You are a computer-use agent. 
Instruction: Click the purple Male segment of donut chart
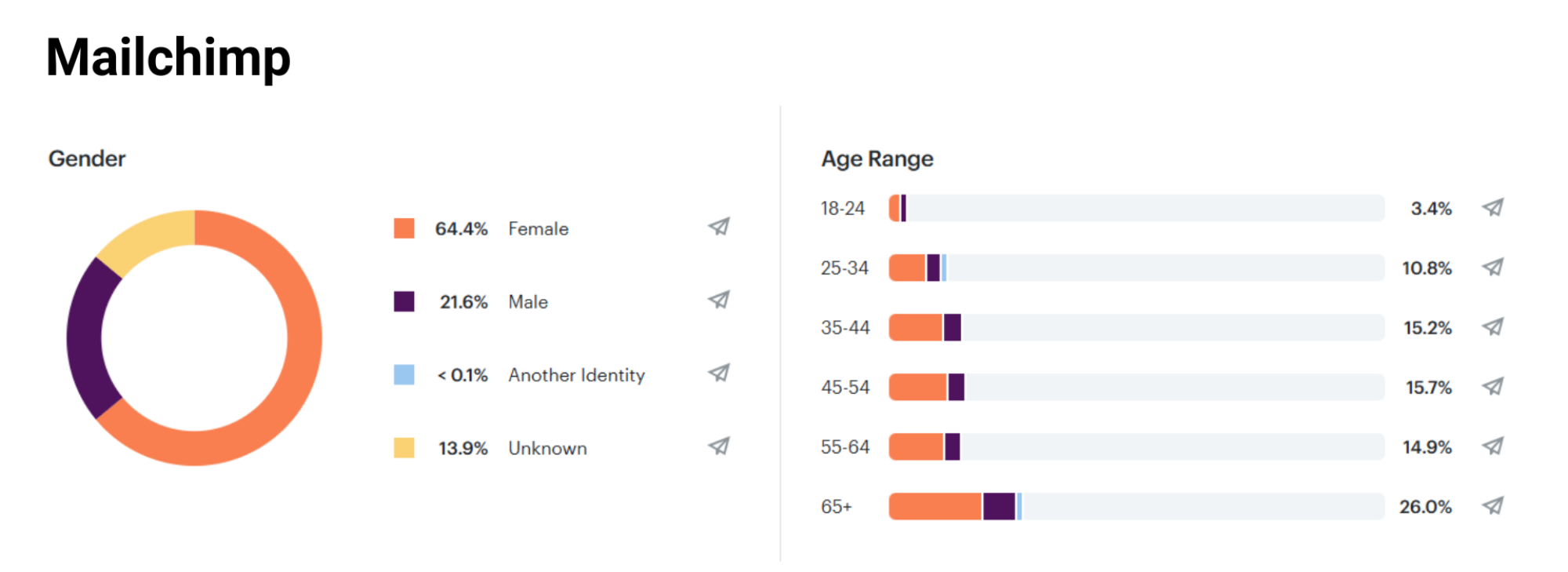[x=85, y=338]
